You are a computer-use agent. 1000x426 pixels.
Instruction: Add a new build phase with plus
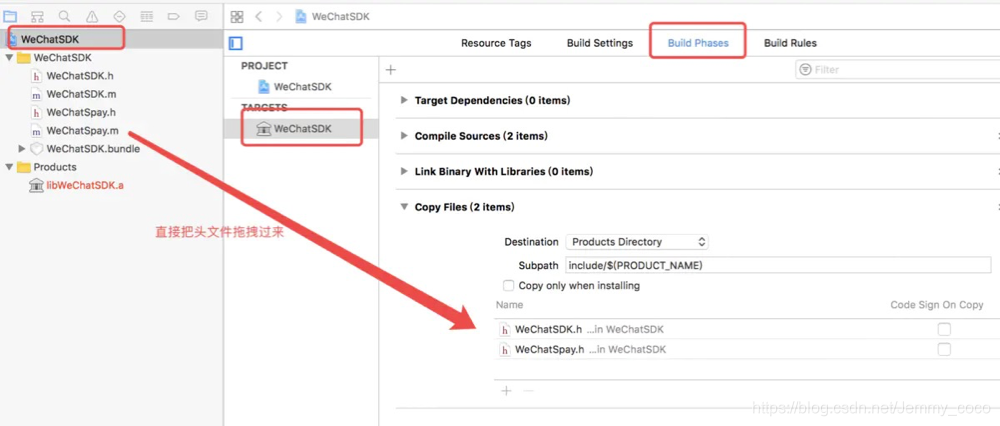391,70
